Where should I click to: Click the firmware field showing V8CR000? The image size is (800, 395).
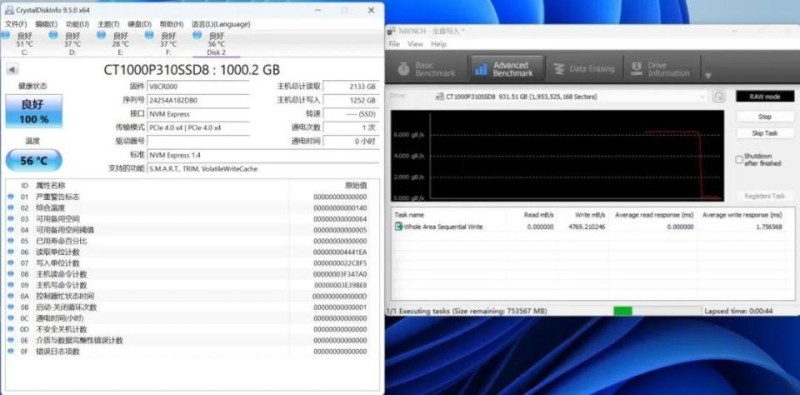[x=198, y=87]
